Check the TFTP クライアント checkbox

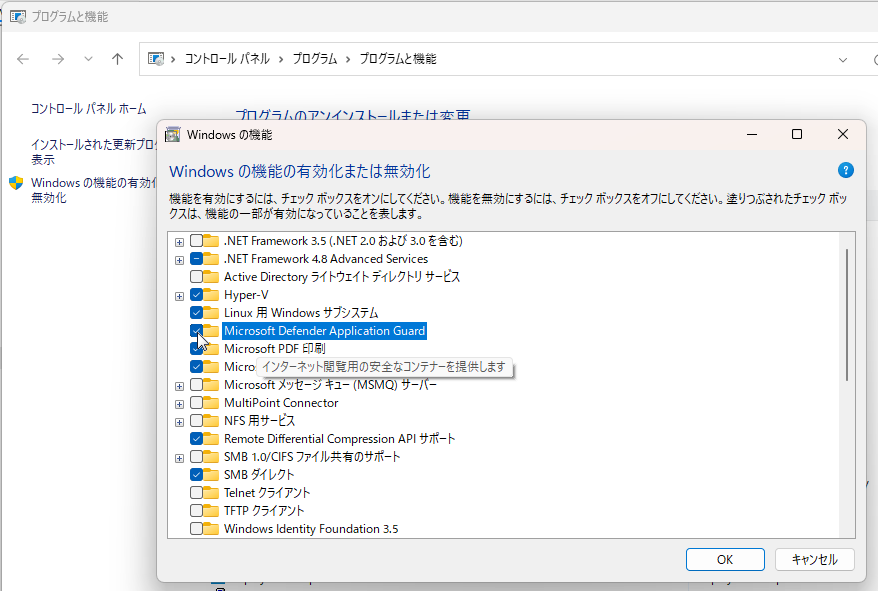[194, 511]
